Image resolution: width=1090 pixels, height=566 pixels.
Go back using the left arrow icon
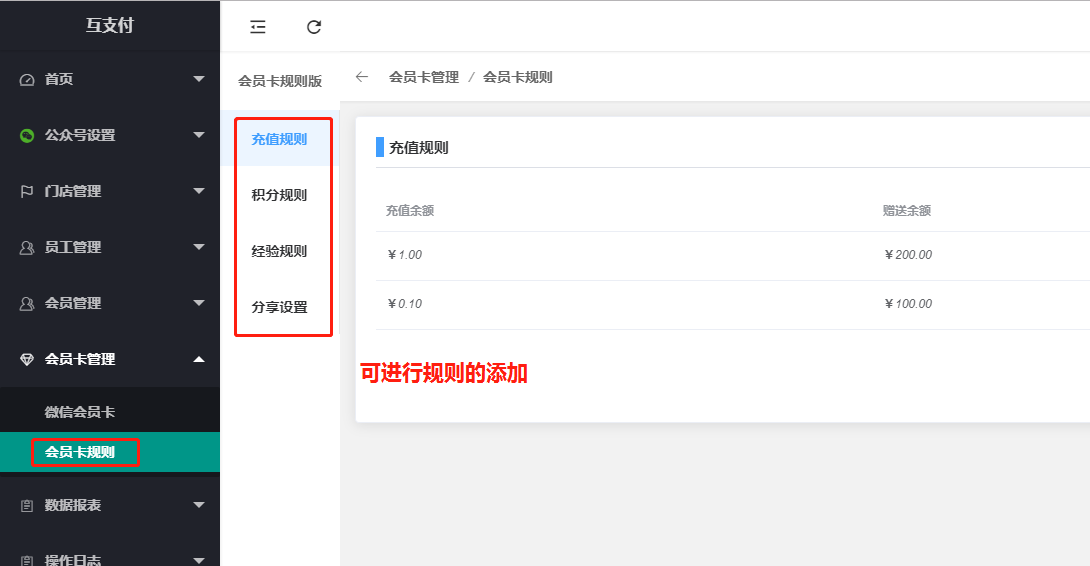(361, 77)
